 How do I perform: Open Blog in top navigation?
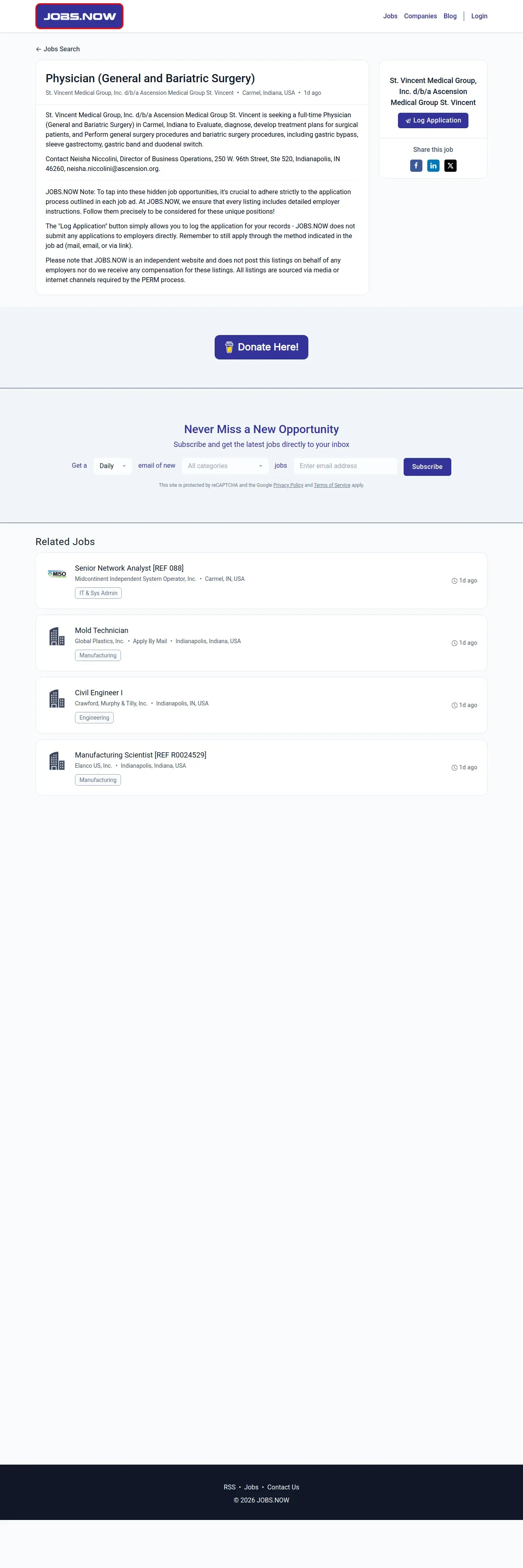pyautogui.click(x=450, y=16)
